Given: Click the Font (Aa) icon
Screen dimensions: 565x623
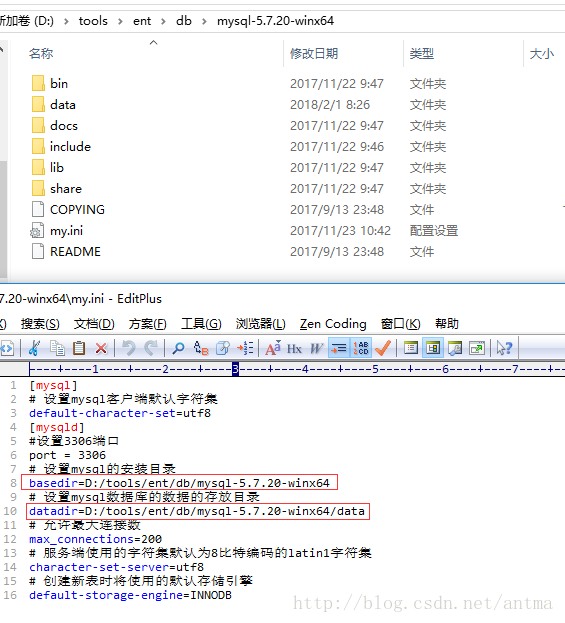Looking at the screenshot, I should click(x=273, y=348).
